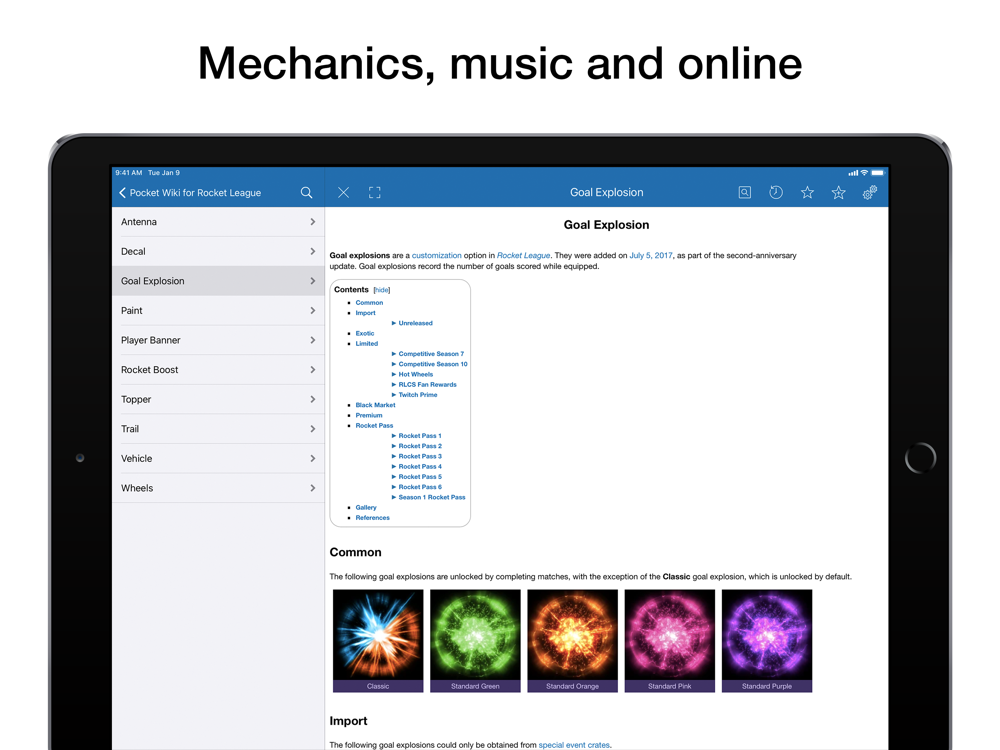Tap the chevron on the Decal row
The width and height of the screenshot is (1000, 750).
(x=312, y=251)
